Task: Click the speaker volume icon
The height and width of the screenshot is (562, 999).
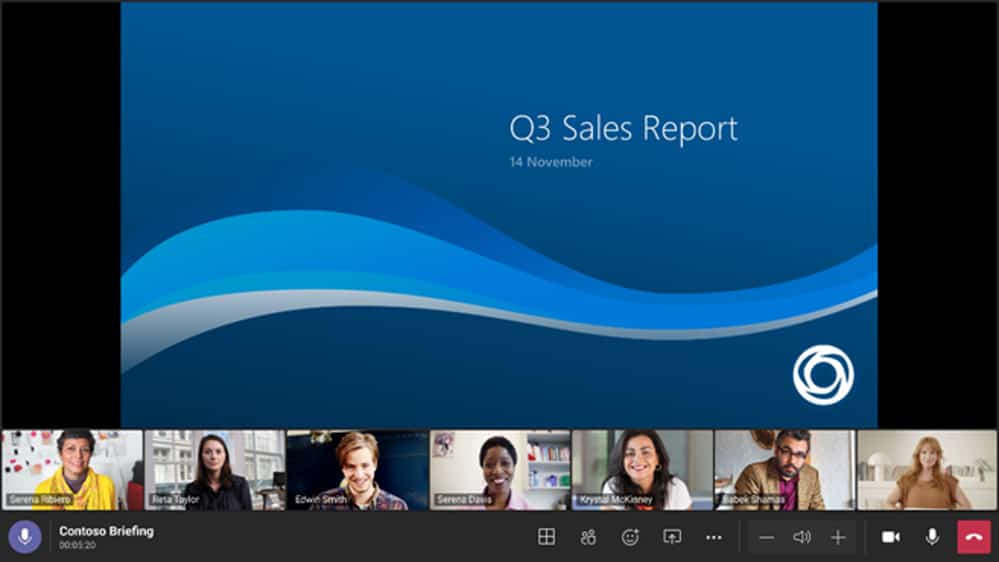Action: (802, 537)
